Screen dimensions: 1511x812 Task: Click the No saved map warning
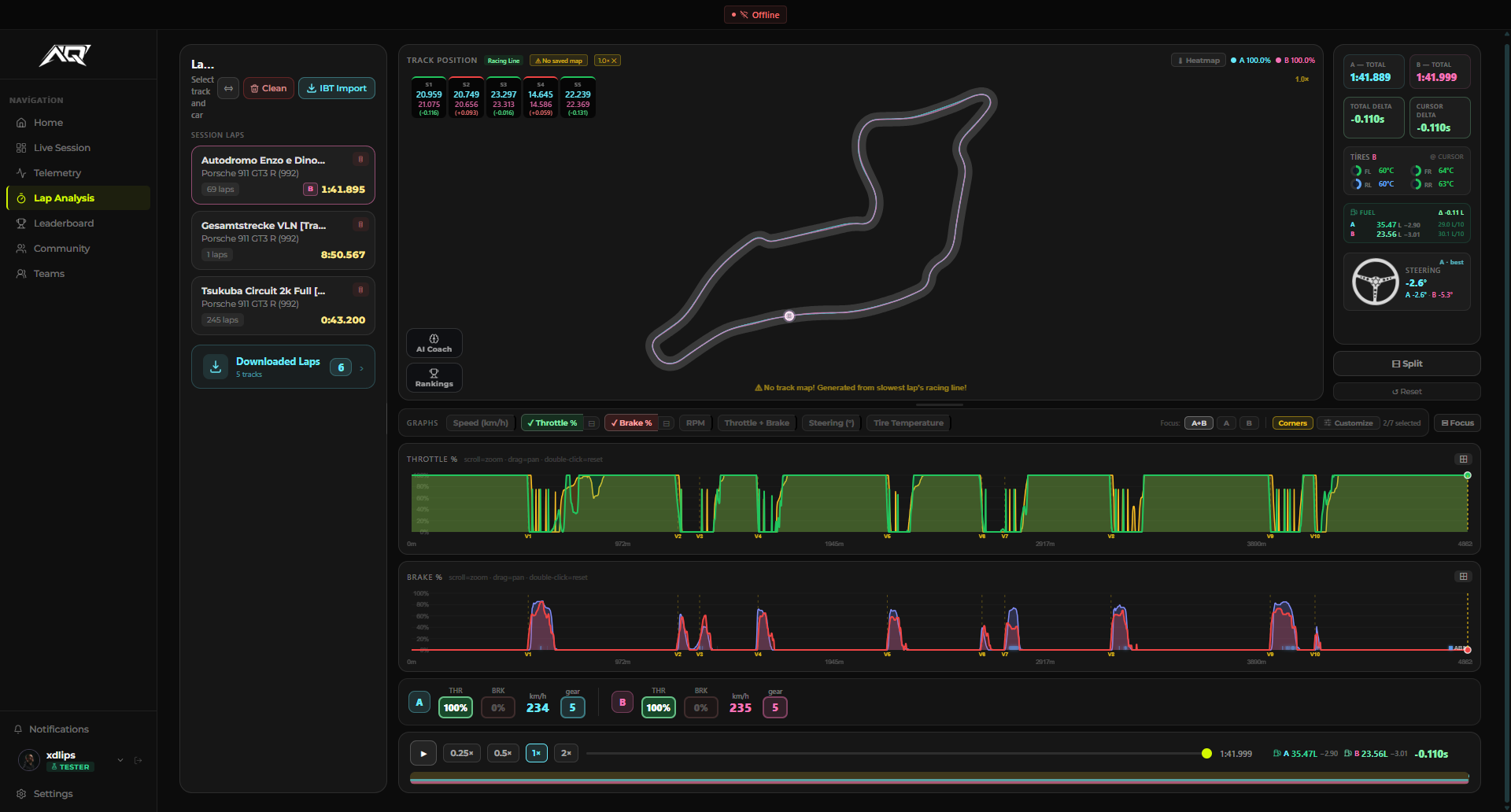click(559, 61)
